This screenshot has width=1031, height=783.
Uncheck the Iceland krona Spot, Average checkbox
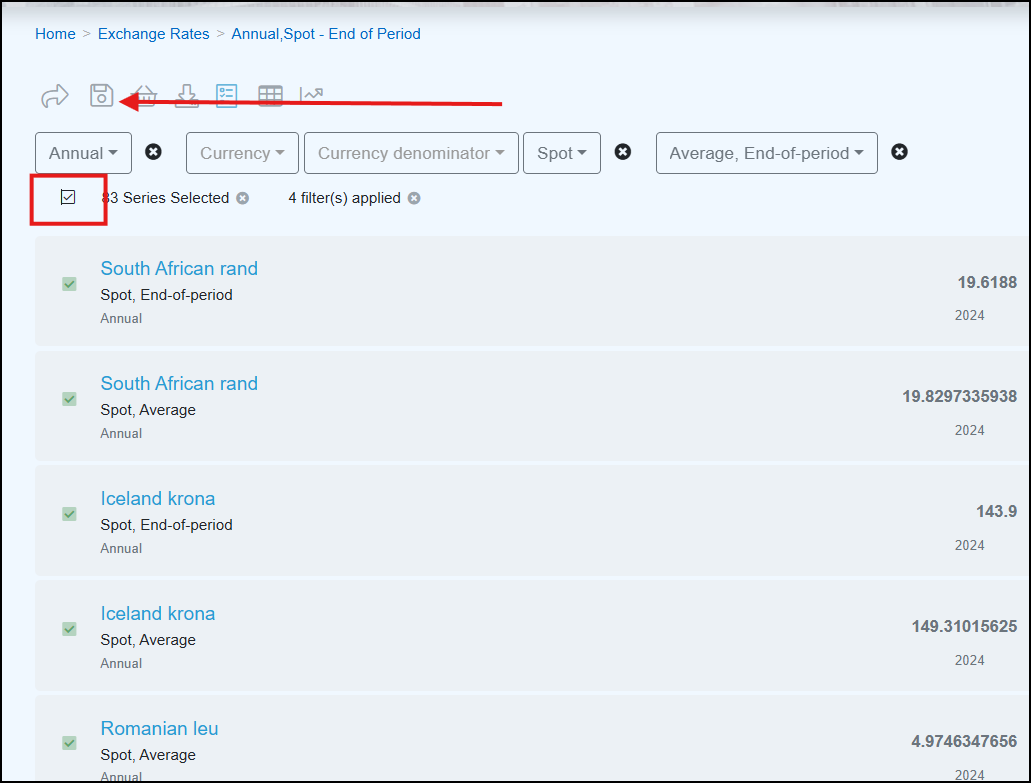(x=69, y=629)
